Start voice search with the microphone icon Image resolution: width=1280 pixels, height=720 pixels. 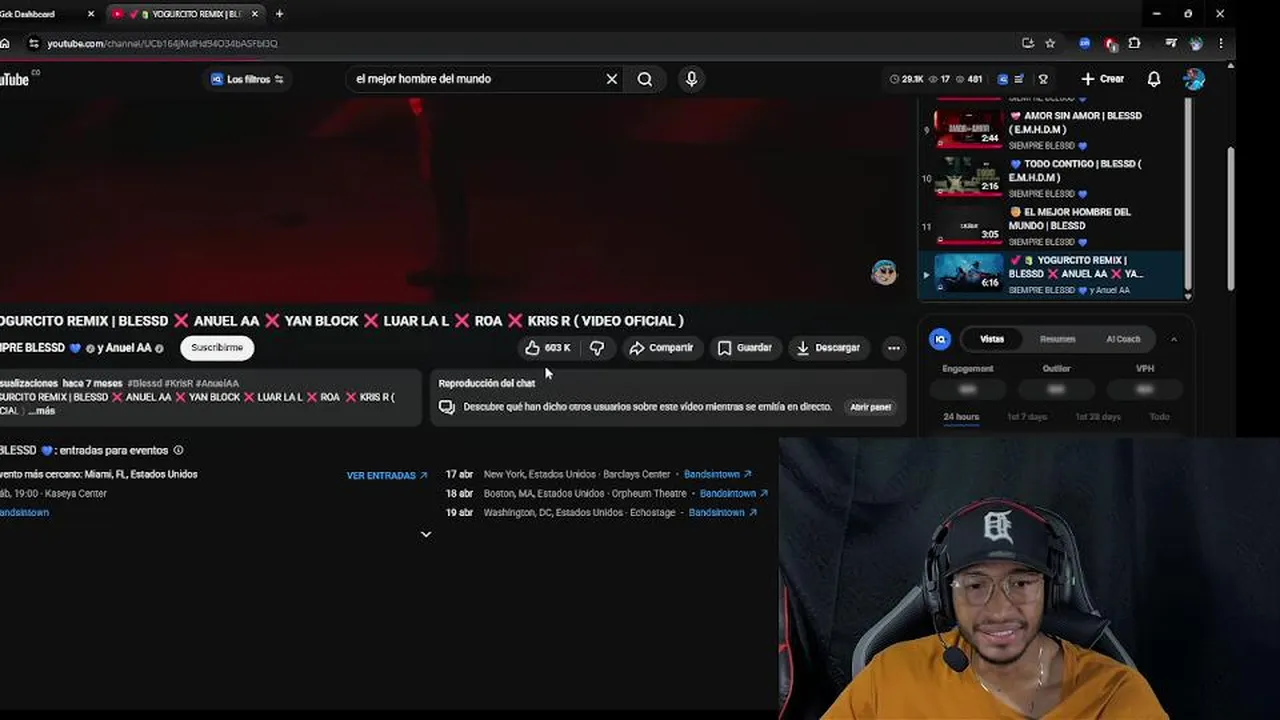point(691,79)
